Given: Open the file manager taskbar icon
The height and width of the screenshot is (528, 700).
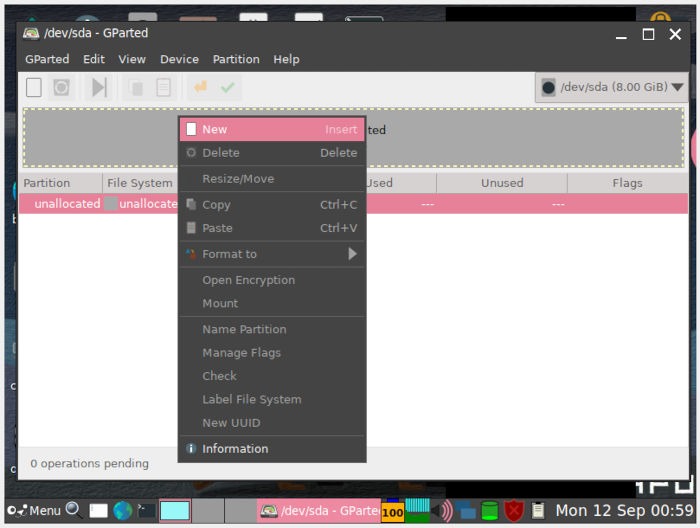Looking at the screenshot, I should [99, 511].
